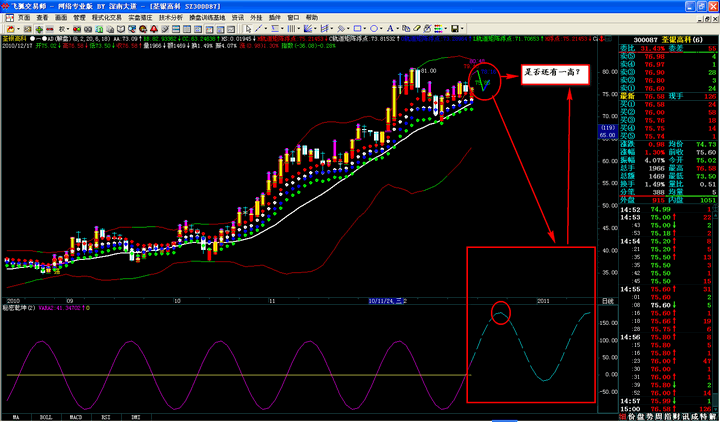The height and width of the screenshot is (422, 720).
Task: Switch to the BOLL indicator tab
Action: 45,416
